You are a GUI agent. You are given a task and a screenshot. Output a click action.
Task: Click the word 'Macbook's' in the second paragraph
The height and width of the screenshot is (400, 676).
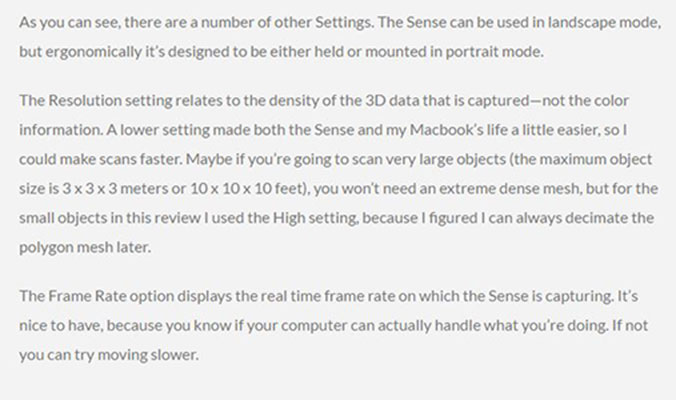[447, 130]
